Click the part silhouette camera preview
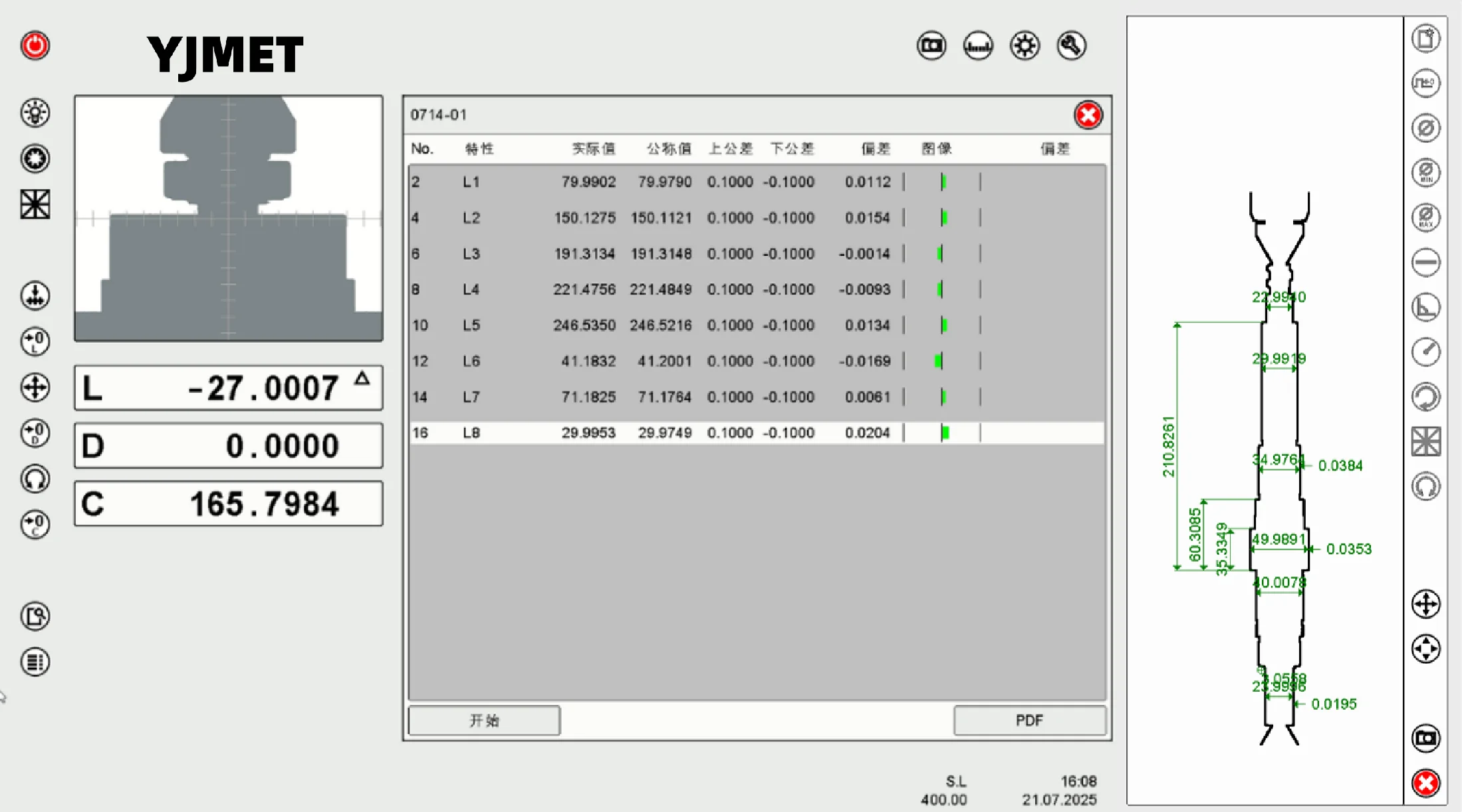 click(228, 219)
